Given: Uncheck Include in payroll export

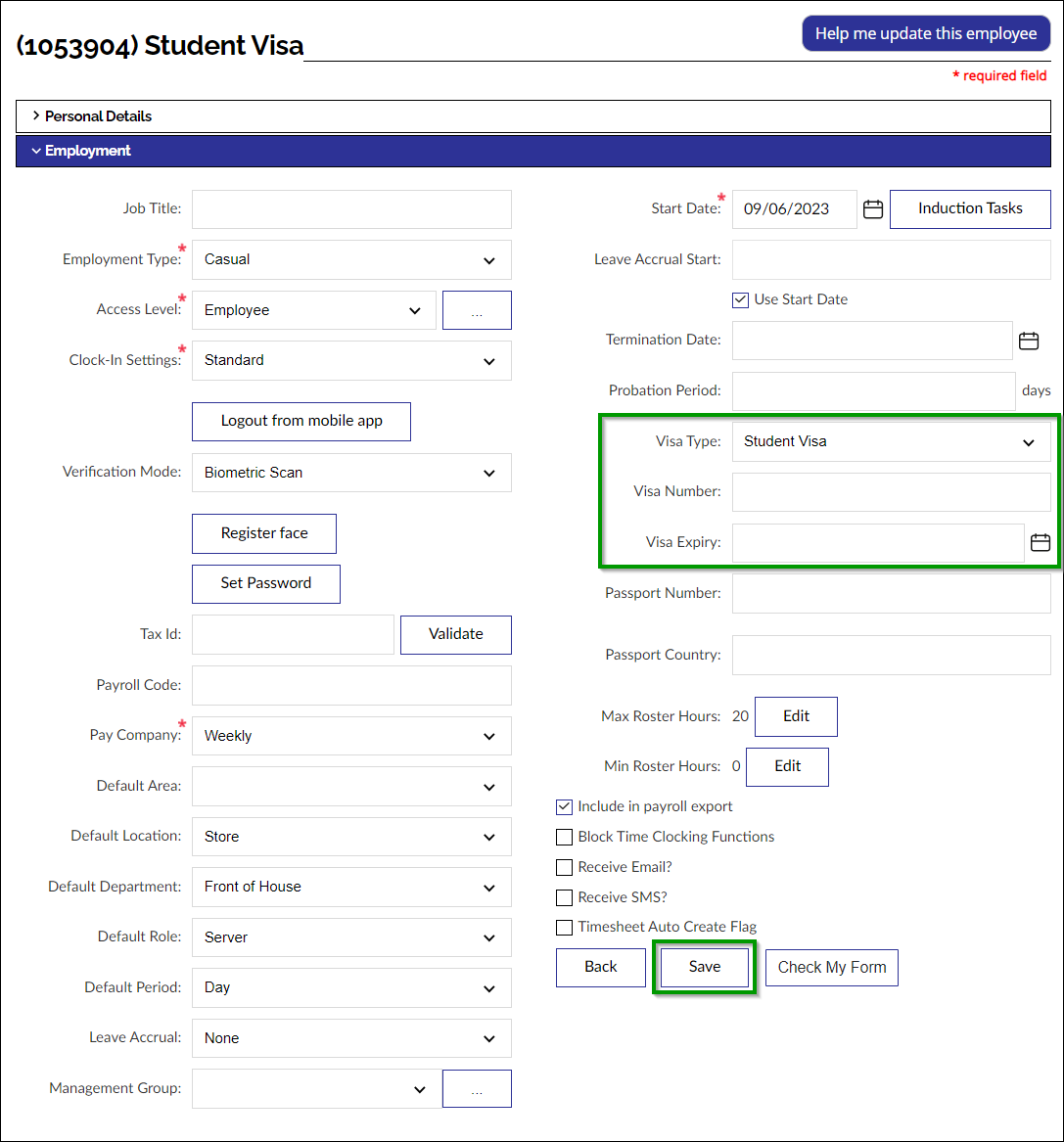Looking at the screenshot, I should pyautogui.click(x=564, y=806).
